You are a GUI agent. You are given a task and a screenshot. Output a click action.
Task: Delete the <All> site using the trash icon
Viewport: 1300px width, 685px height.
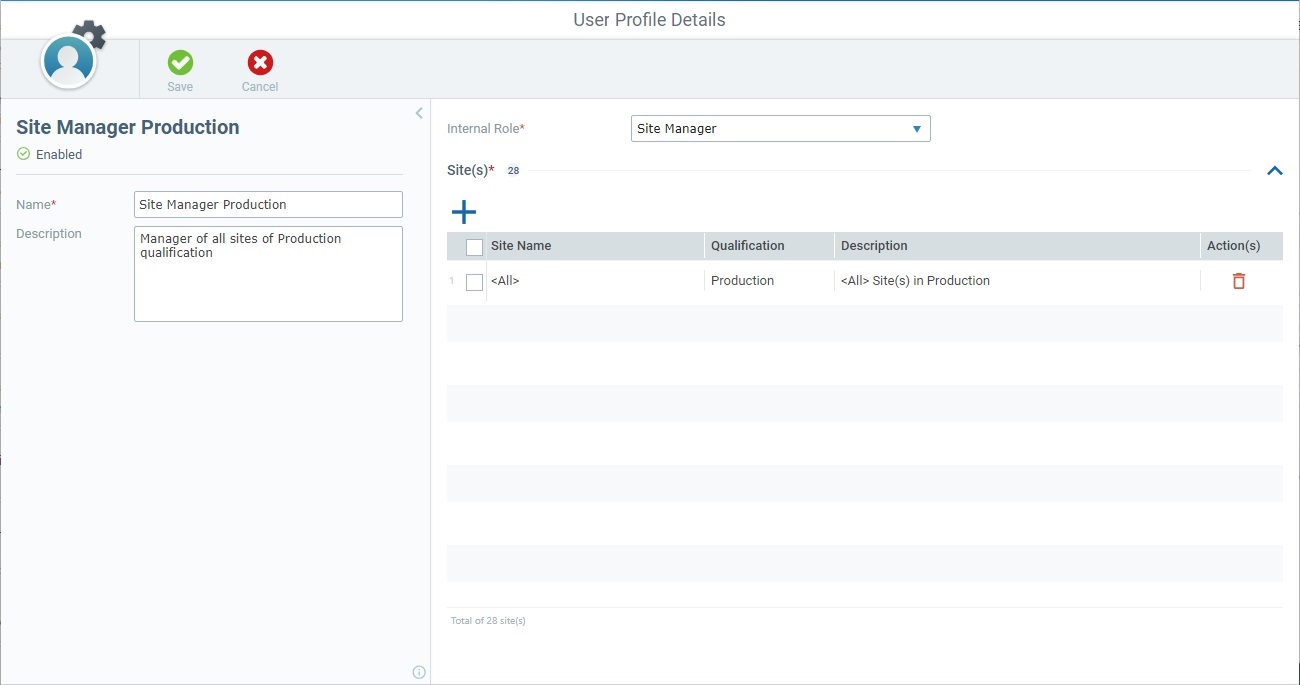point(1239,281)
